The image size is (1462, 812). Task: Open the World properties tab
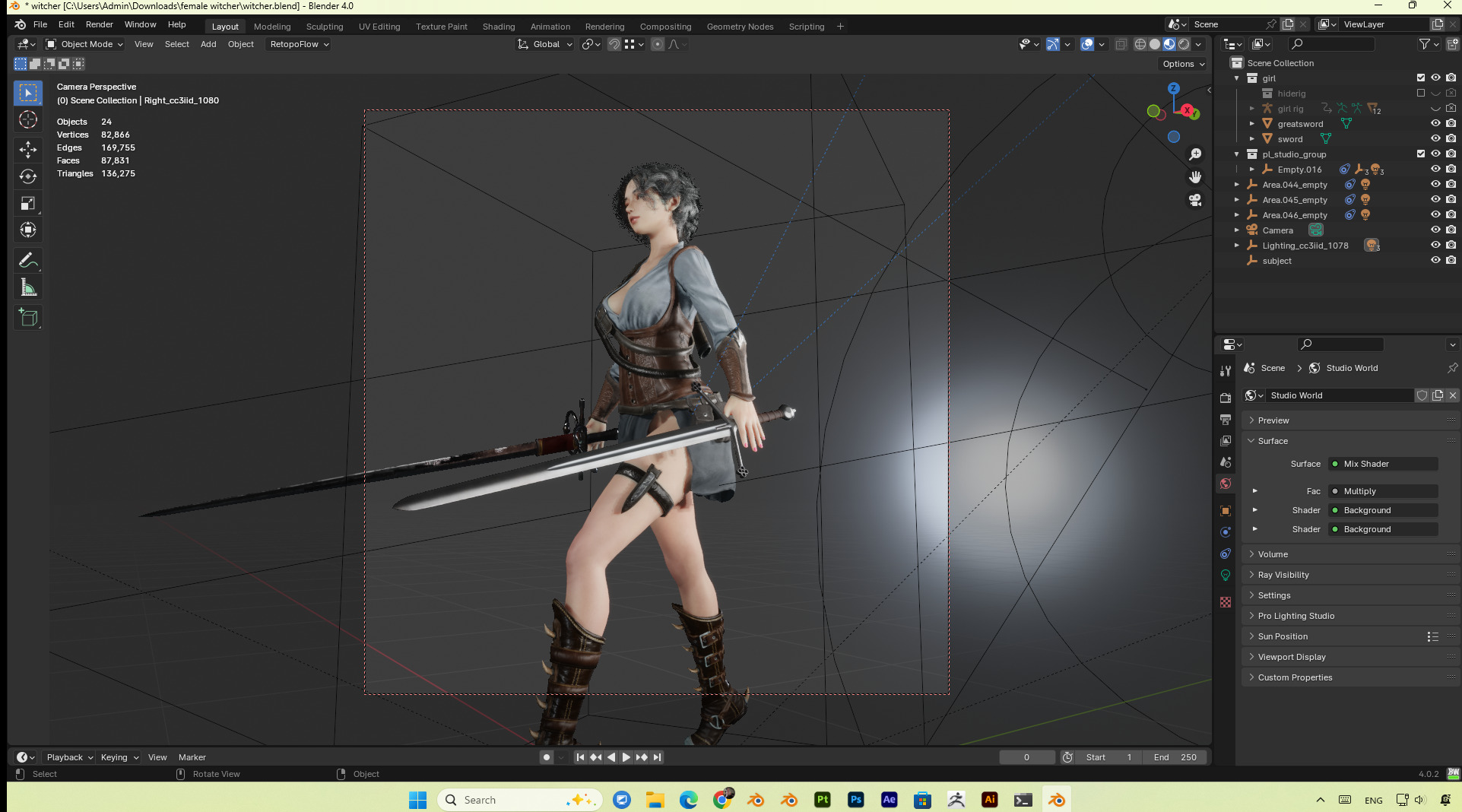pos(1226,484)
